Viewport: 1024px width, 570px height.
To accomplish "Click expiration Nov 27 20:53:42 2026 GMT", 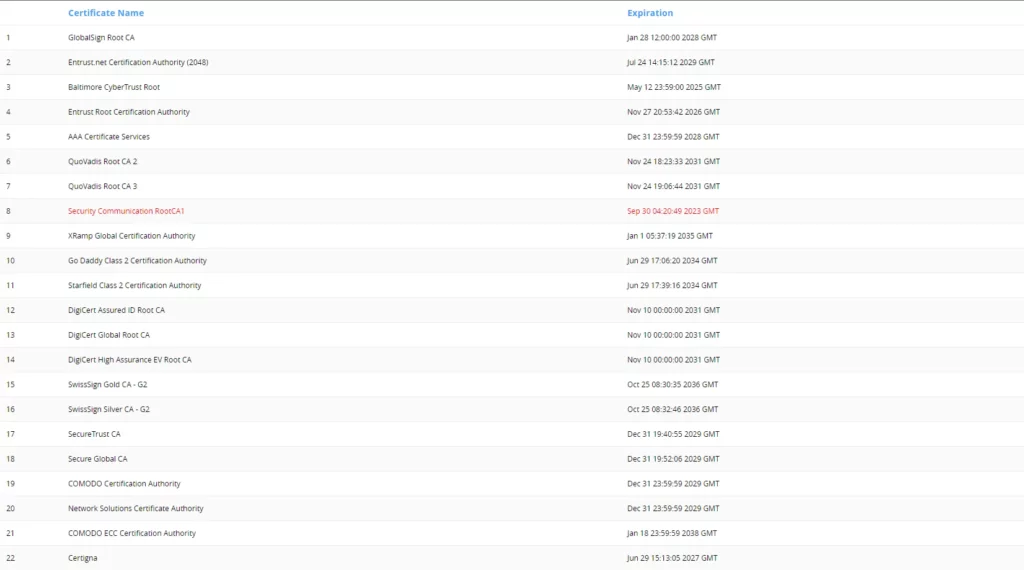I will 673,112.
